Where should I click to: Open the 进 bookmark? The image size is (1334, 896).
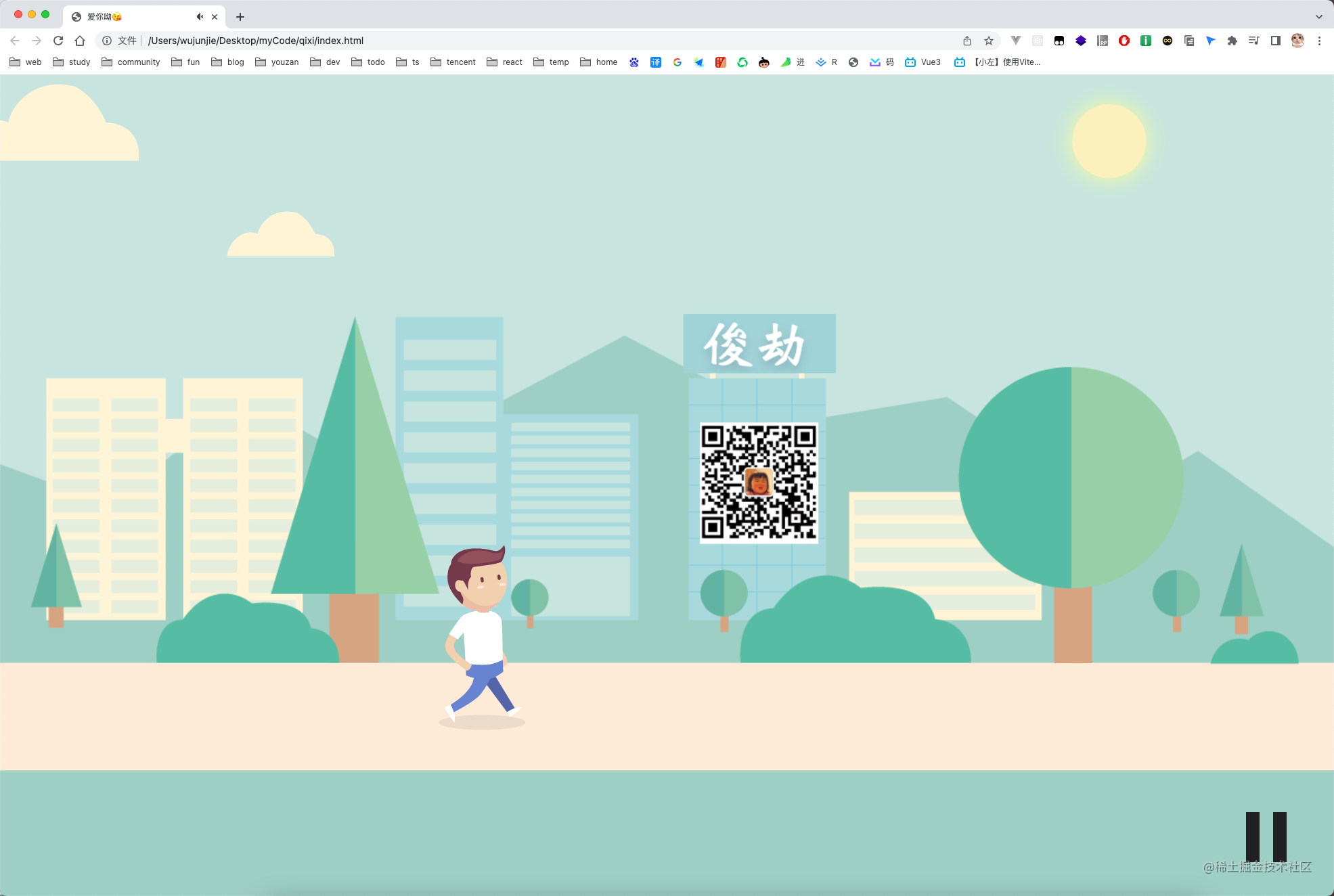[793, 62]
